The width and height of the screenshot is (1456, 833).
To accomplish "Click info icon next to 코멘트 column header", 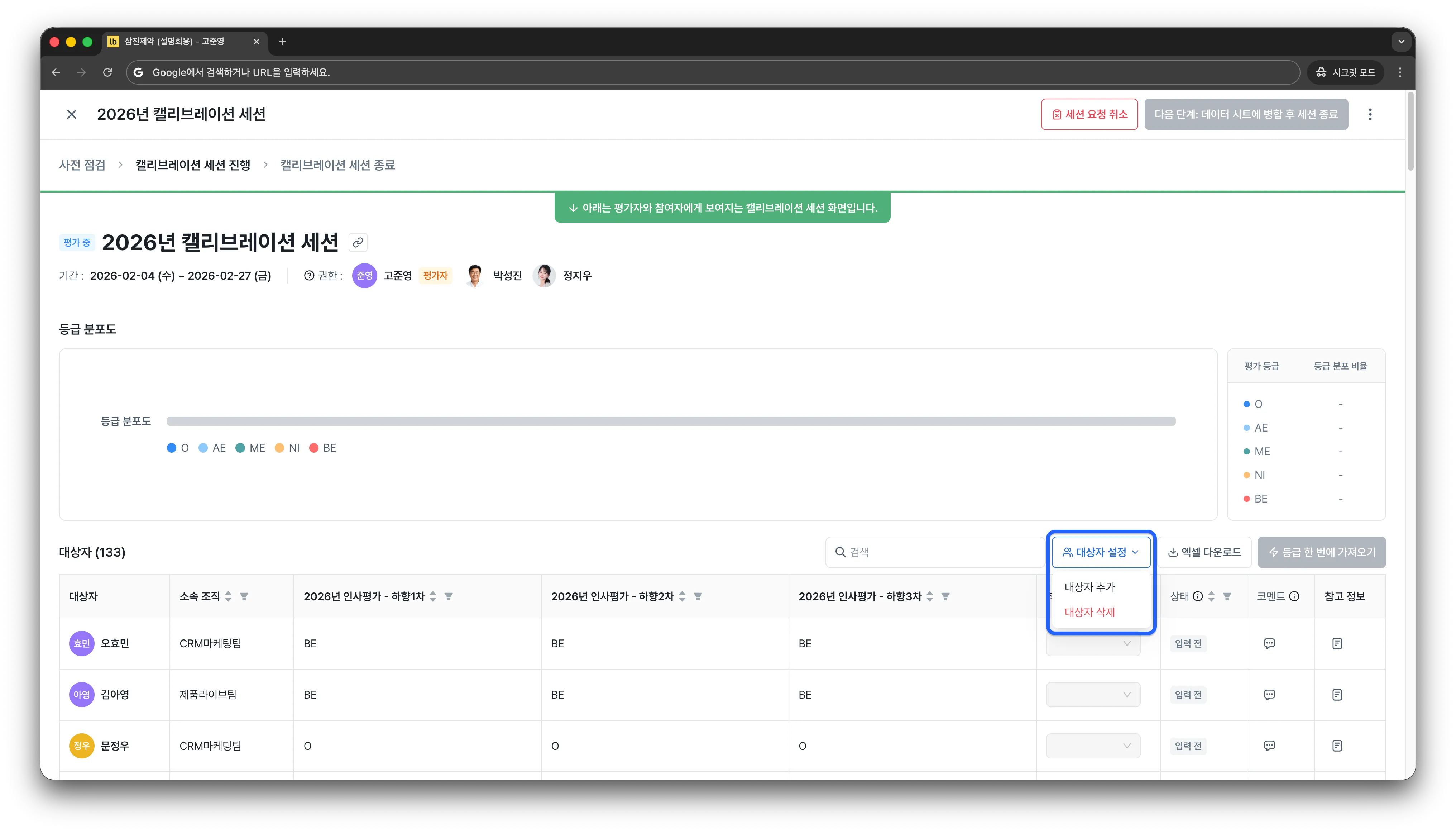I will tap(1294, 596).
